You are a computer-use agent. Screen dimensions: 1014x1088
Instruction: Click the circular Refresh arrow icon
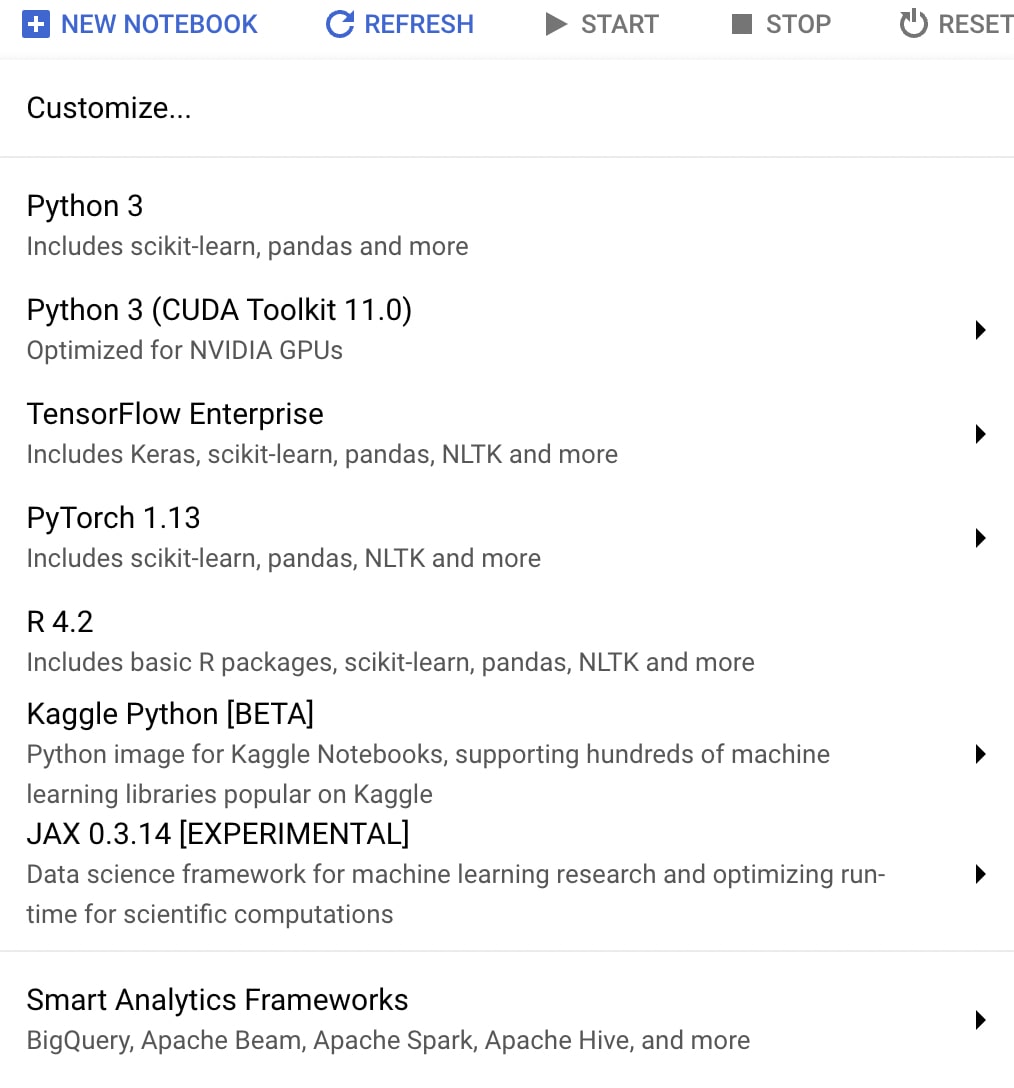click(x=340, y=24)
